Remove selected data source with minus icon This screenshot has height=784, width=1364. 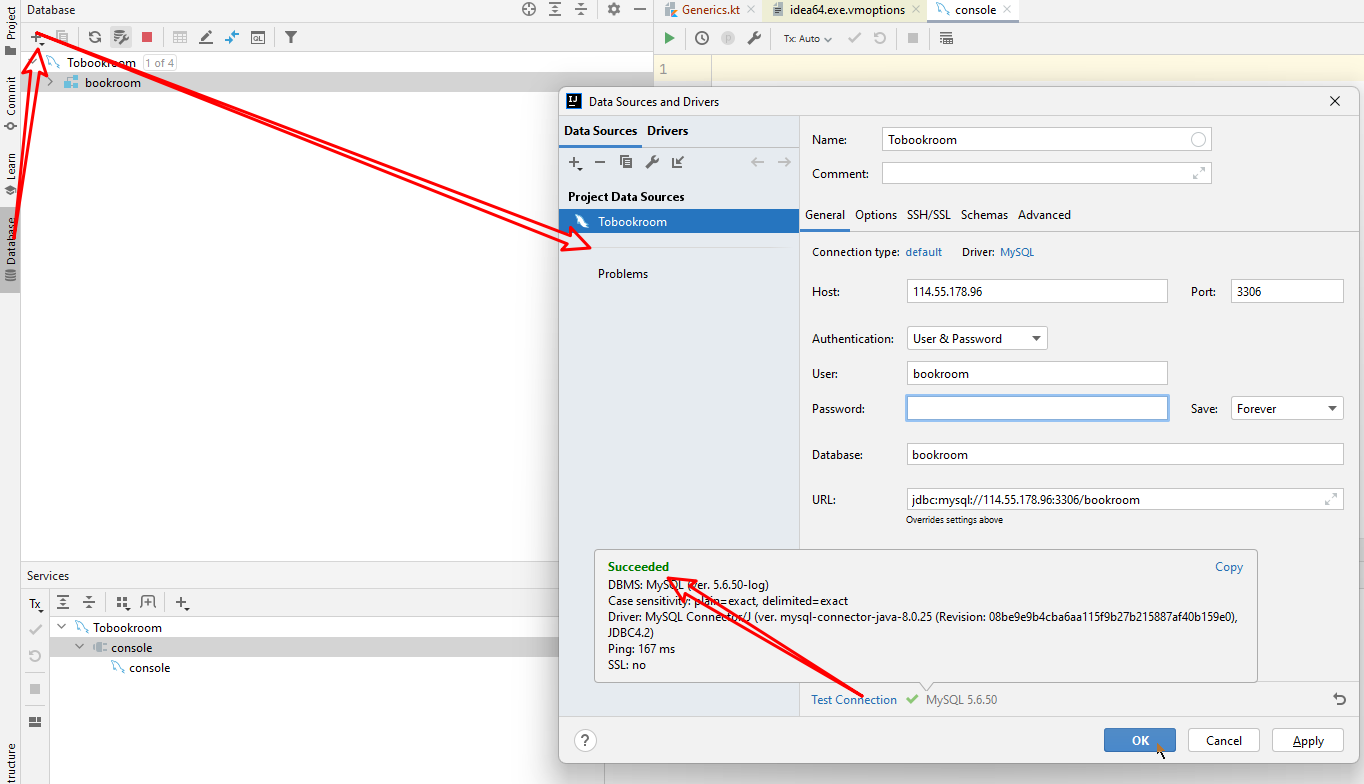pyautogui.click(x=599, y=162)
